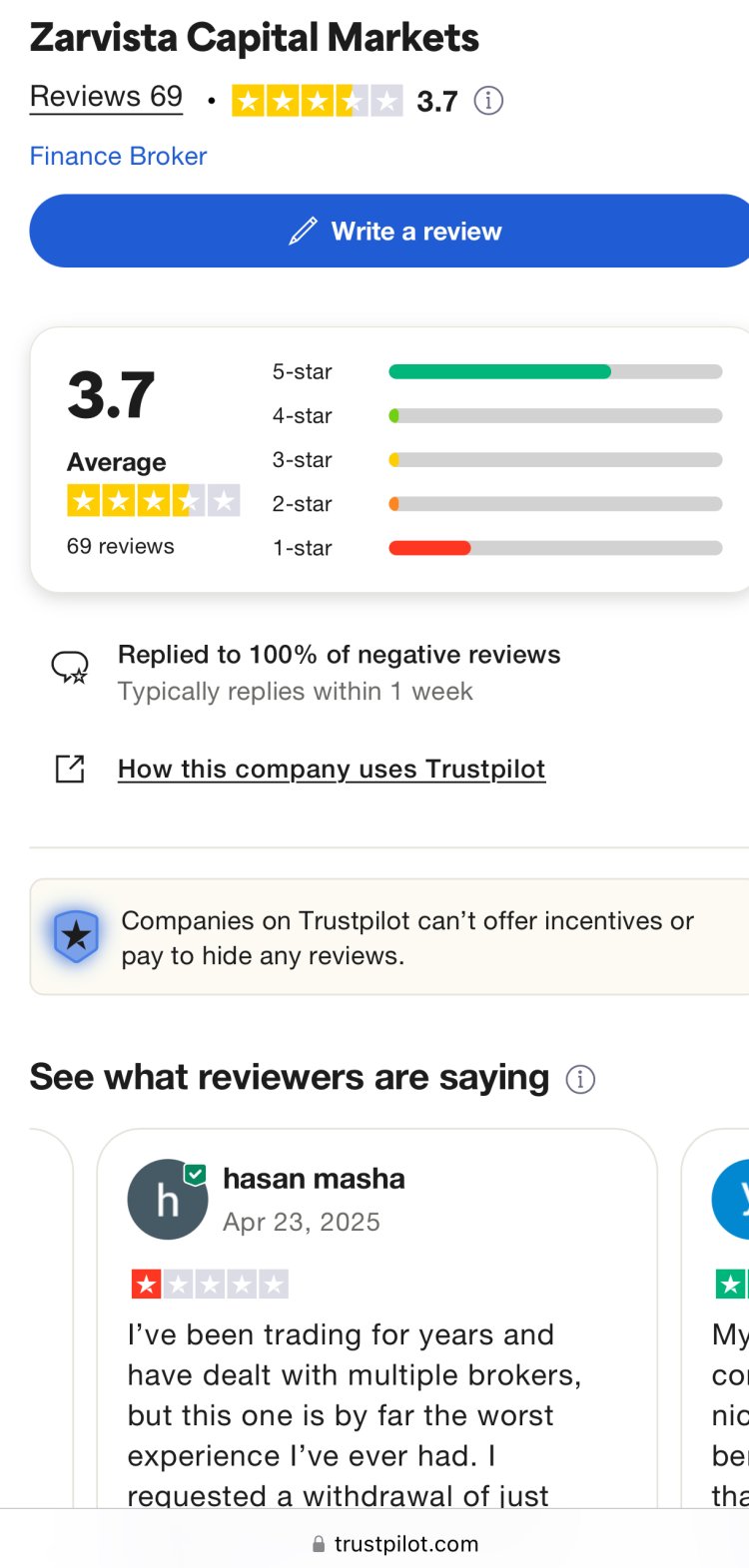Tap the trustpilot.com address bar

(399, 1544)
